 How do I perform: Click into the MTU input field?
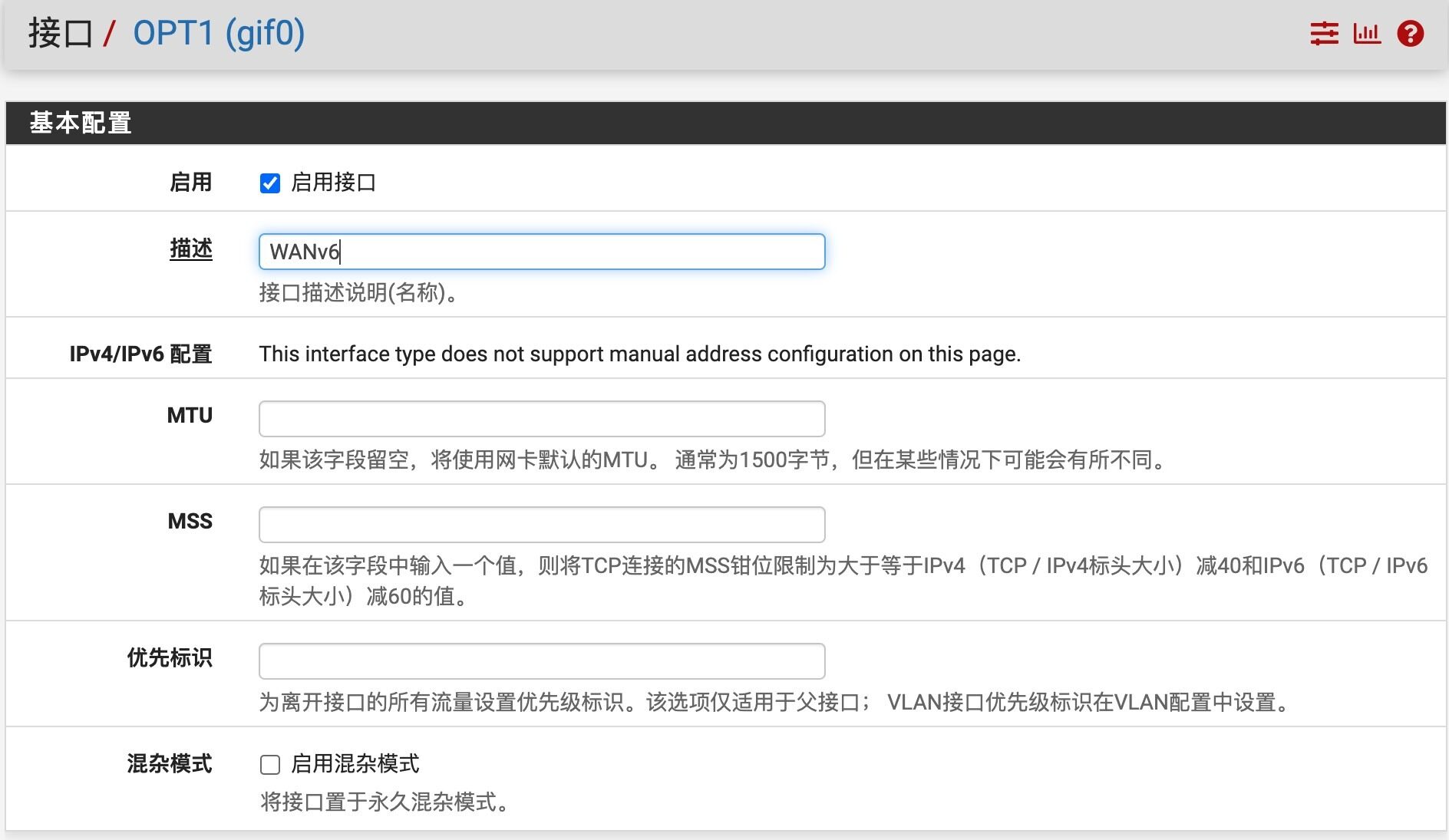[542, 419]
